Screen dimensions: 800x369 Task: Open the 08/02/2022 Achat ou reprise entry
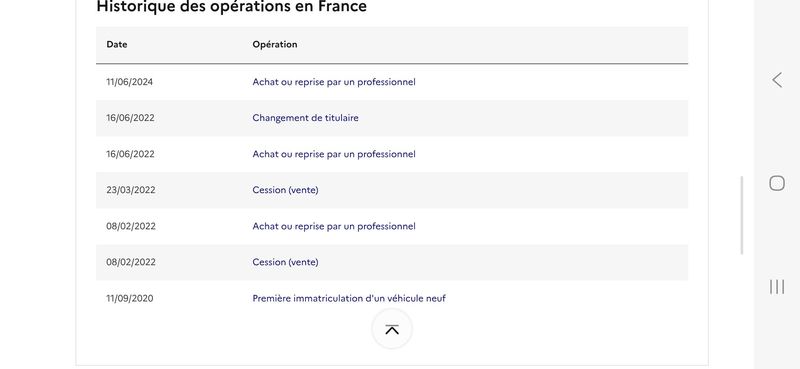(x=334, y=226)
